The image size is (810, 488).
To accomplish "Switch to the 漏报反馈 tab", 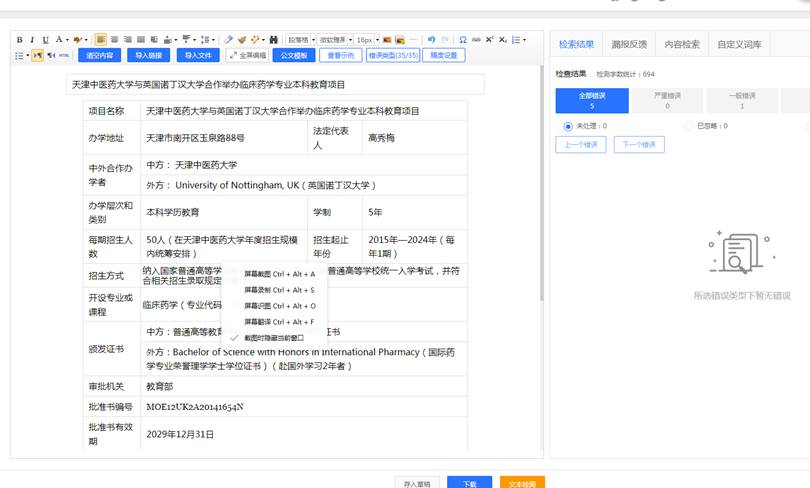I will 629,44.
